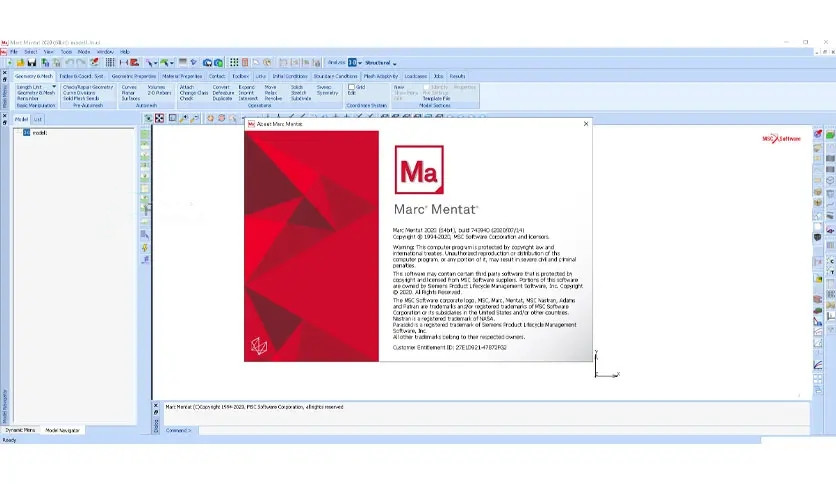This screenshot has height=484, width=836.
Task: Click the red-and-blue picture icon in the toolbar
Action: (x=134, y=62)
